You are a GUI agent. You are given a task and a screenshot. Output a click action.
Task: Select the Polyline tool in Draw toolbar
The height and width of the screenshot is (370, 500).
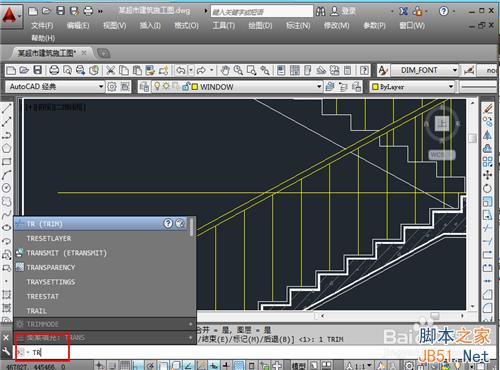click(x=7, y=135)
